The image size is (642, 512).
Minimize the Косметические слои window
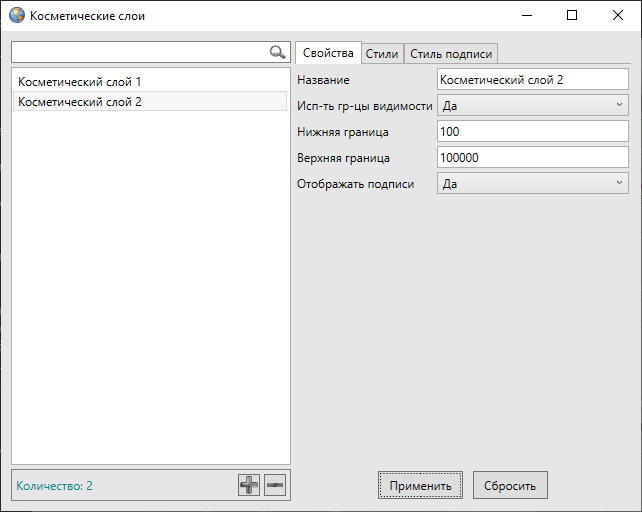(x=526, y=15)
